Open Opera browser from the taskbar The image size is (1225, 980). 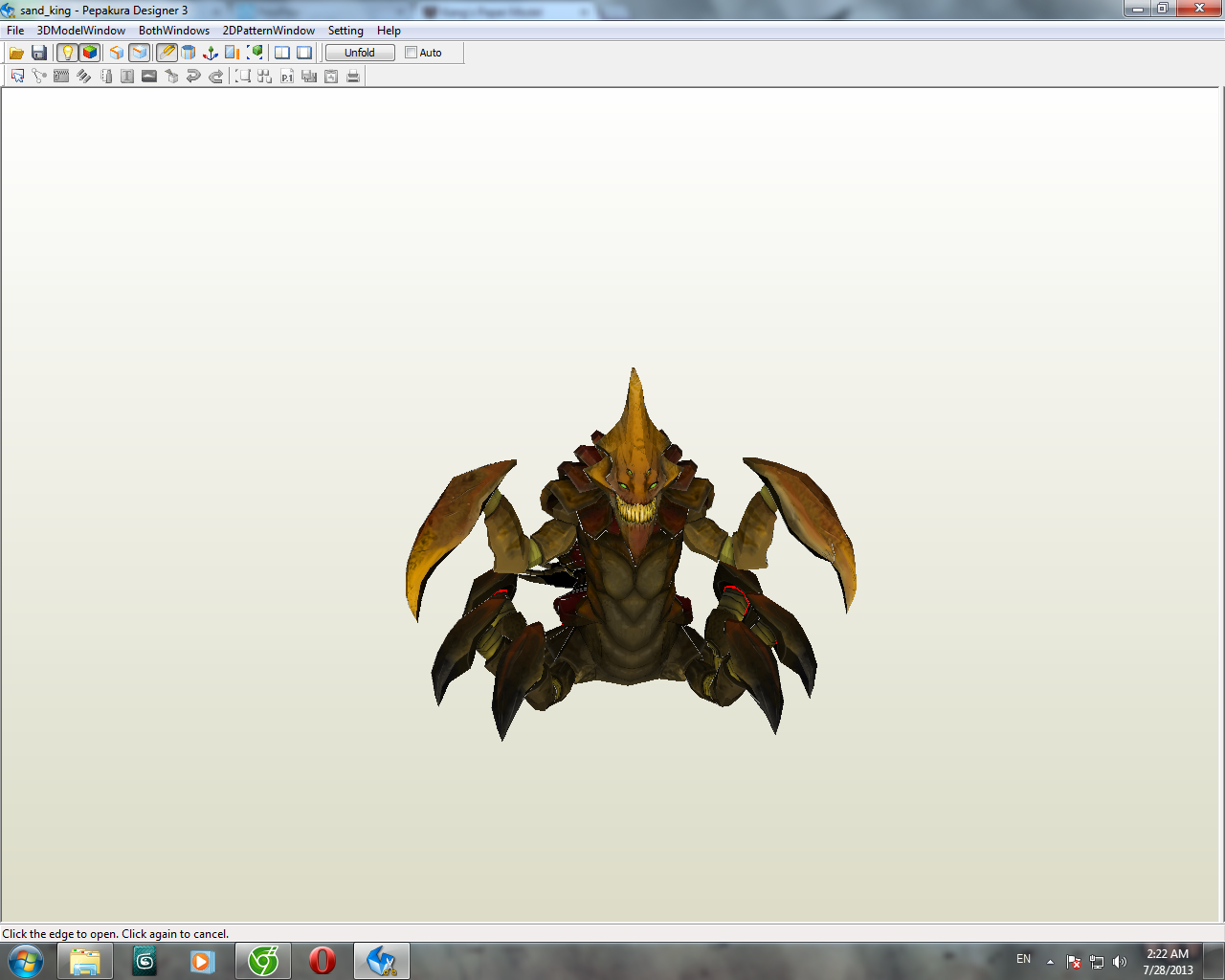coord(323,961)
